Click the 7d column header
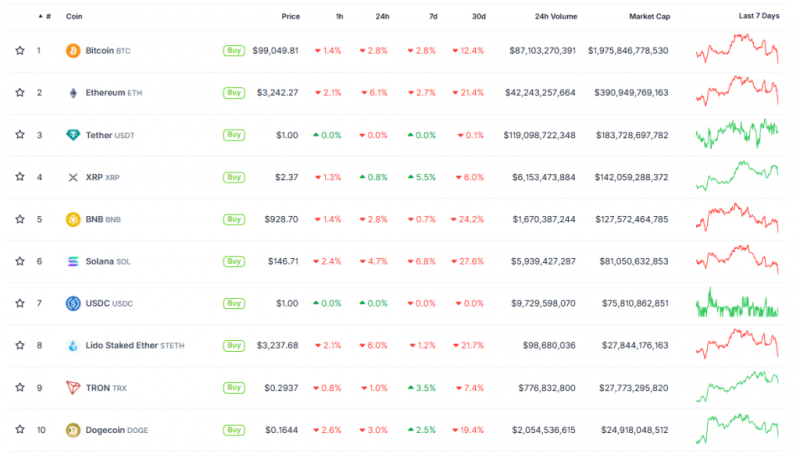This screenshot has height=454, width=800. pos(433,16)
